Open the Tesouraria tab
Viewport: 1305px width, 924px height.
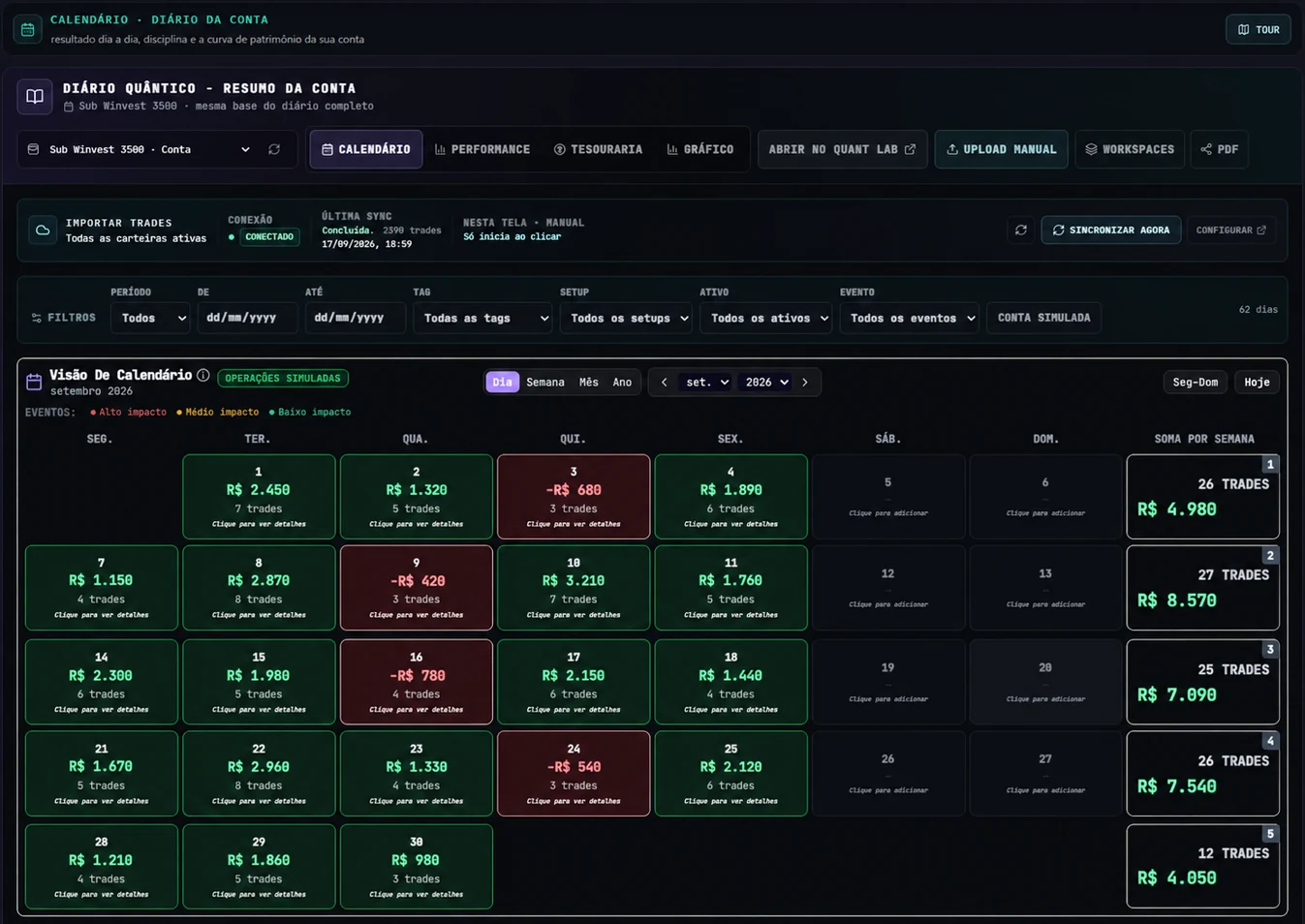(x=598, y=149)
